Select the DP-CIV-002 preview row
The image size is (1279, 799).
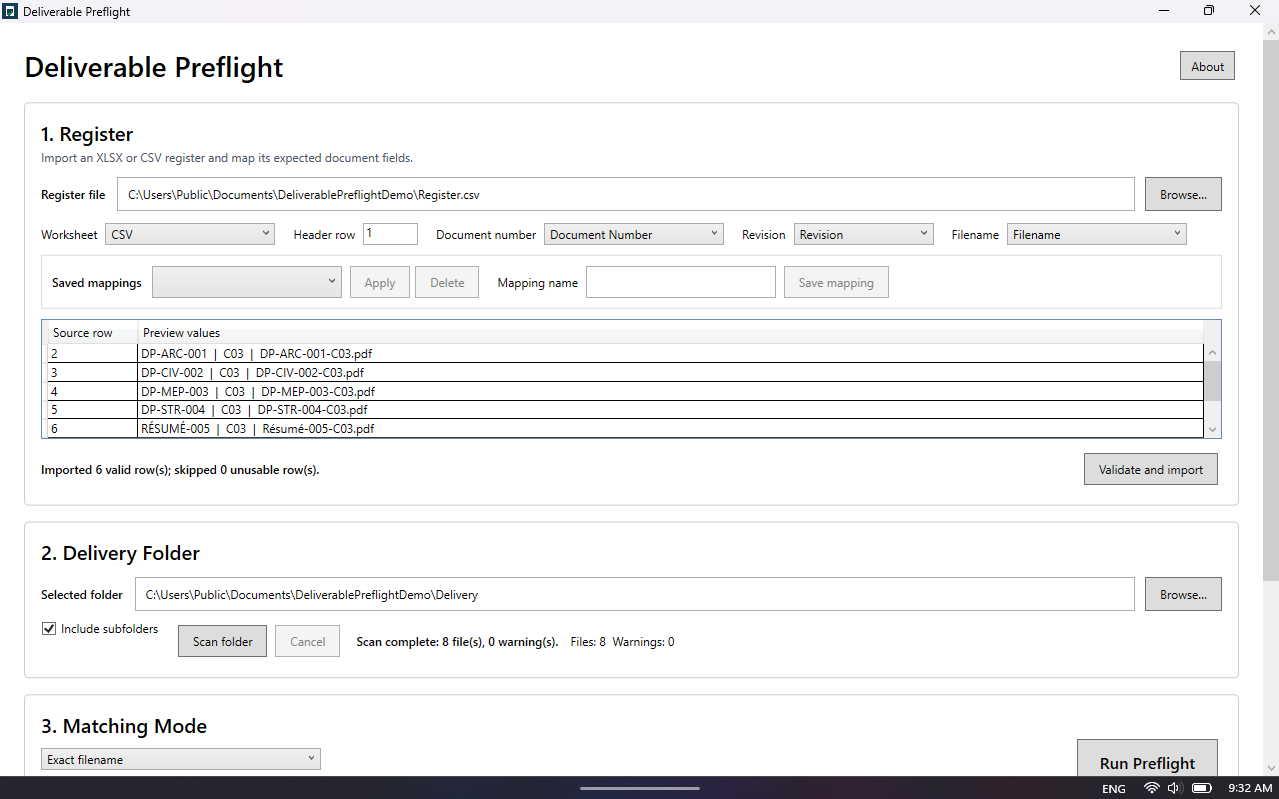click(x=625, y=372)
